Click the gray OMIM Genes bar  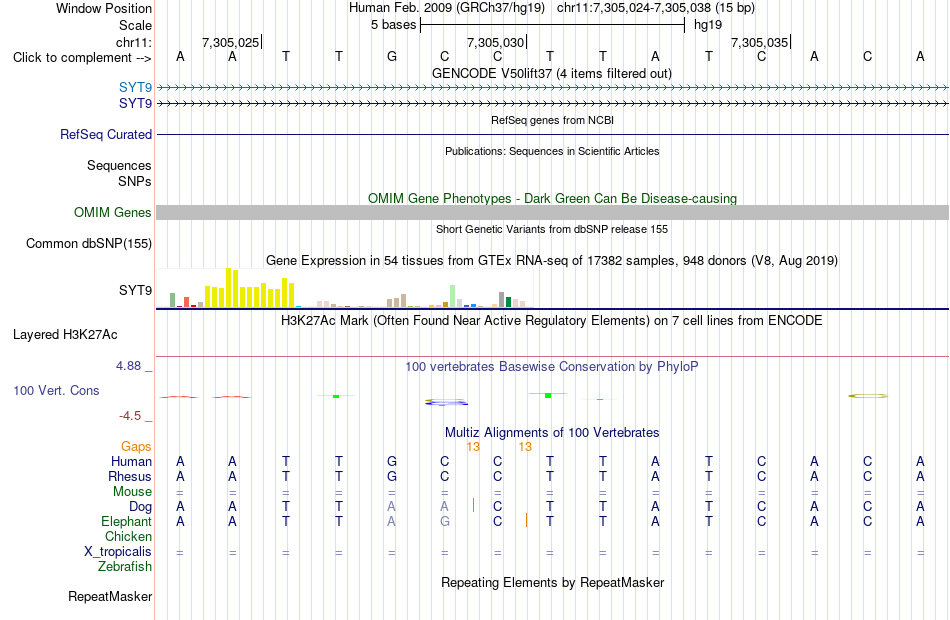pyautogui.click(x=552, y=212)
